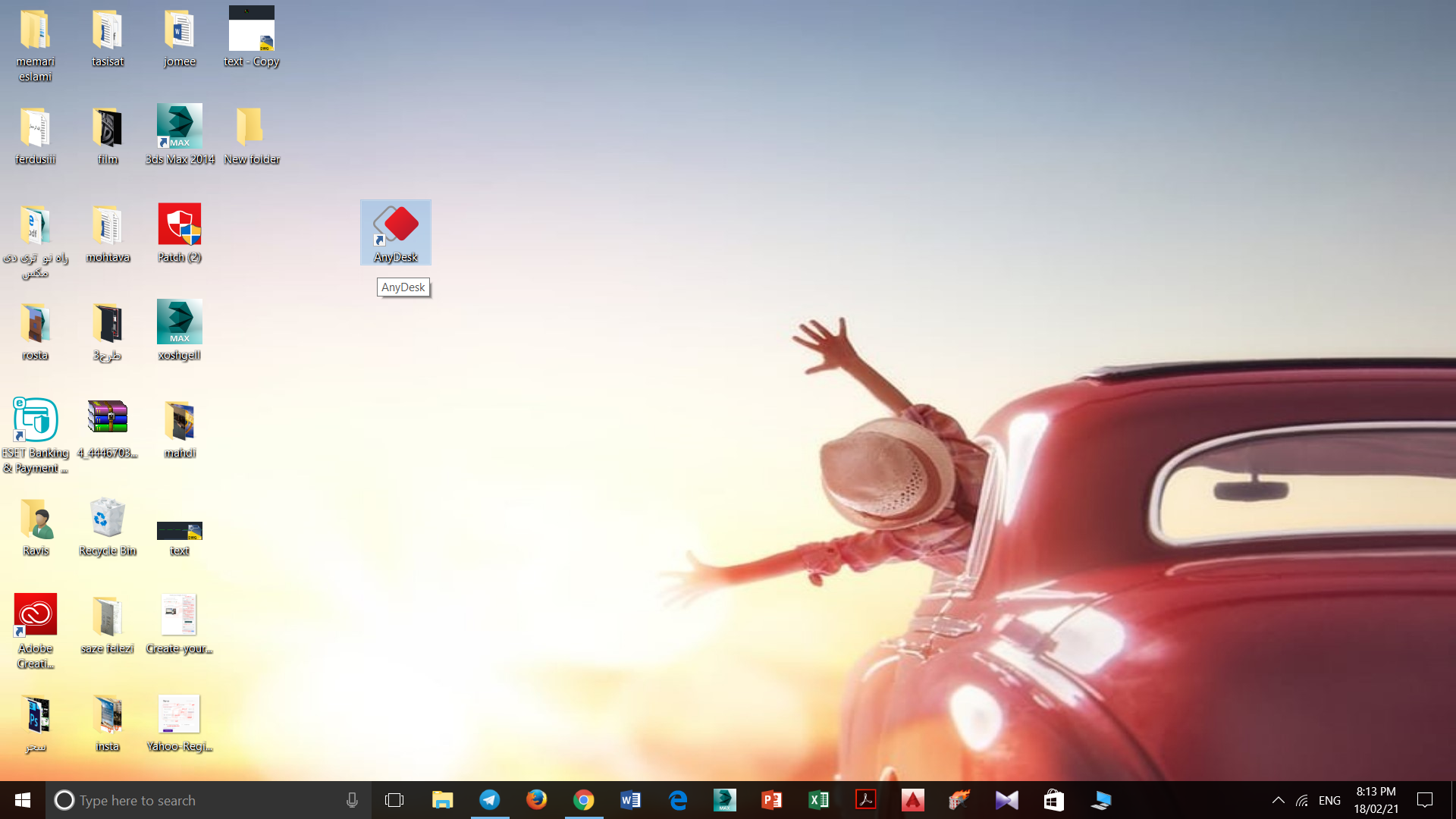Open the clock showing 8:13 PM
The image size is (1456, 819).
(x=1376, y=800)
